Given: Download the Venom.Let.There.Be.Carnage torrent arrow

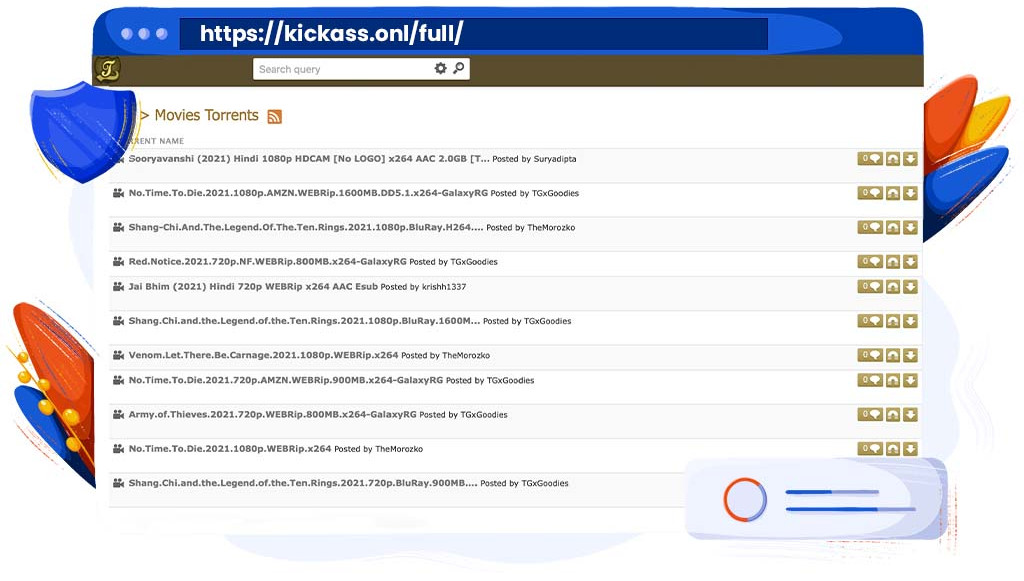Looking at the screenshot, I should (910, 355).
